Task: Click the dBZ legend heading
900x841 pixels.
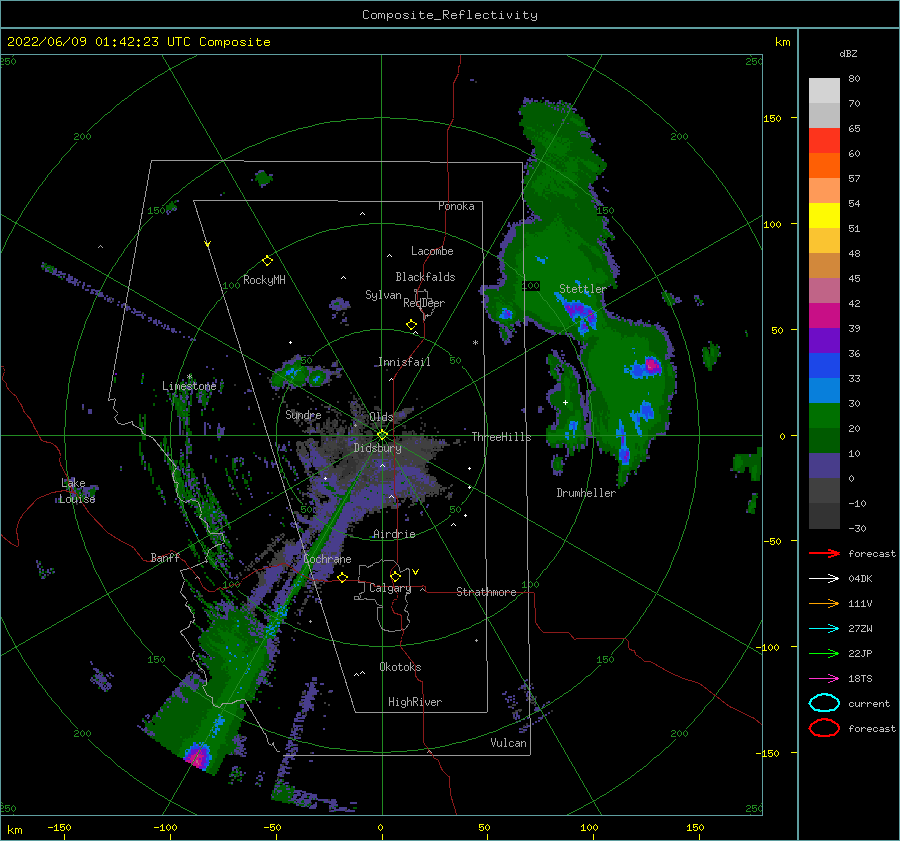Action: (848, 54)
